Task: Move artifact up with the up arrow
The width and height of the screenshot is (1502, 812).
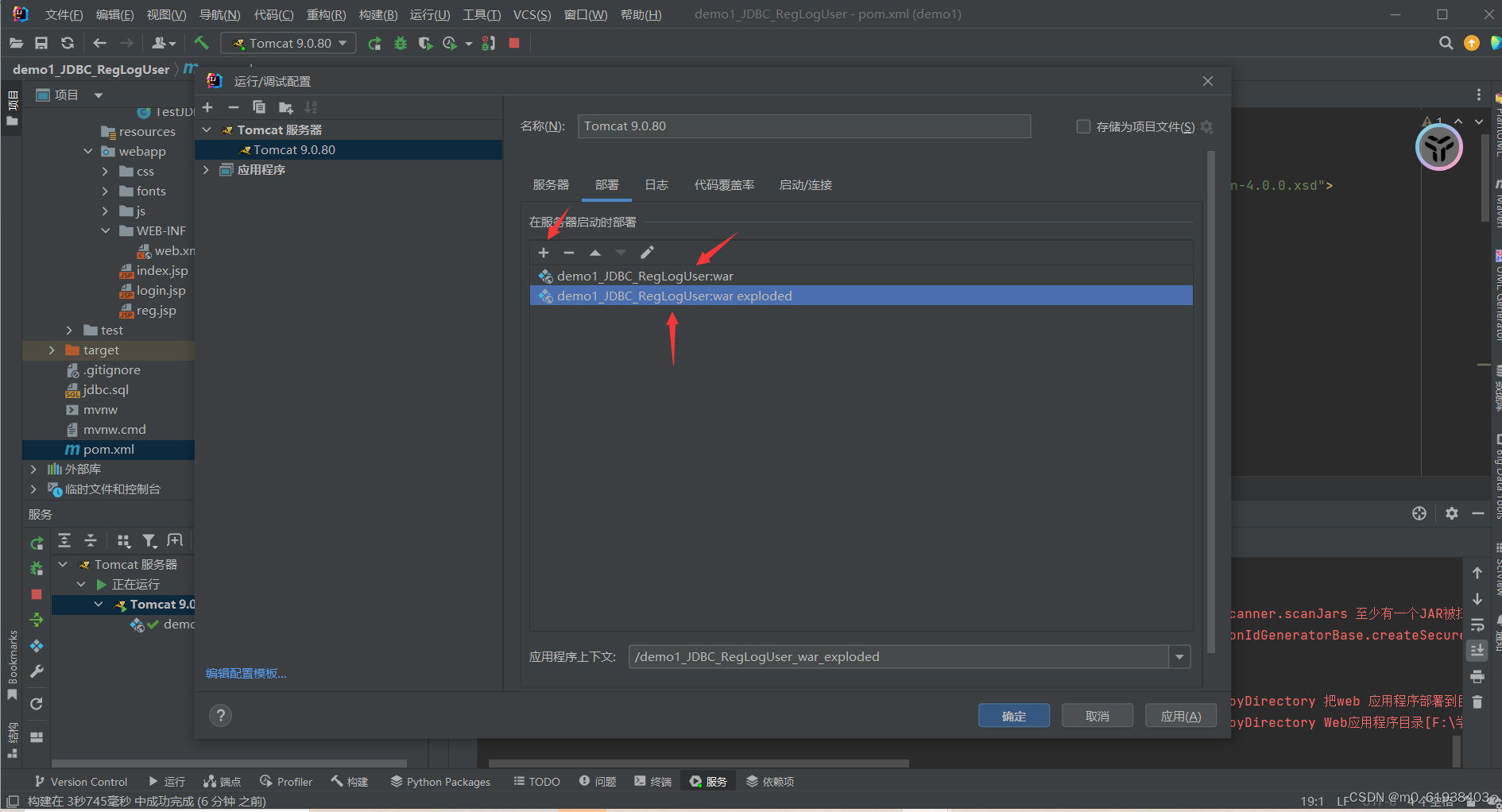Action: tap(595, 253)
